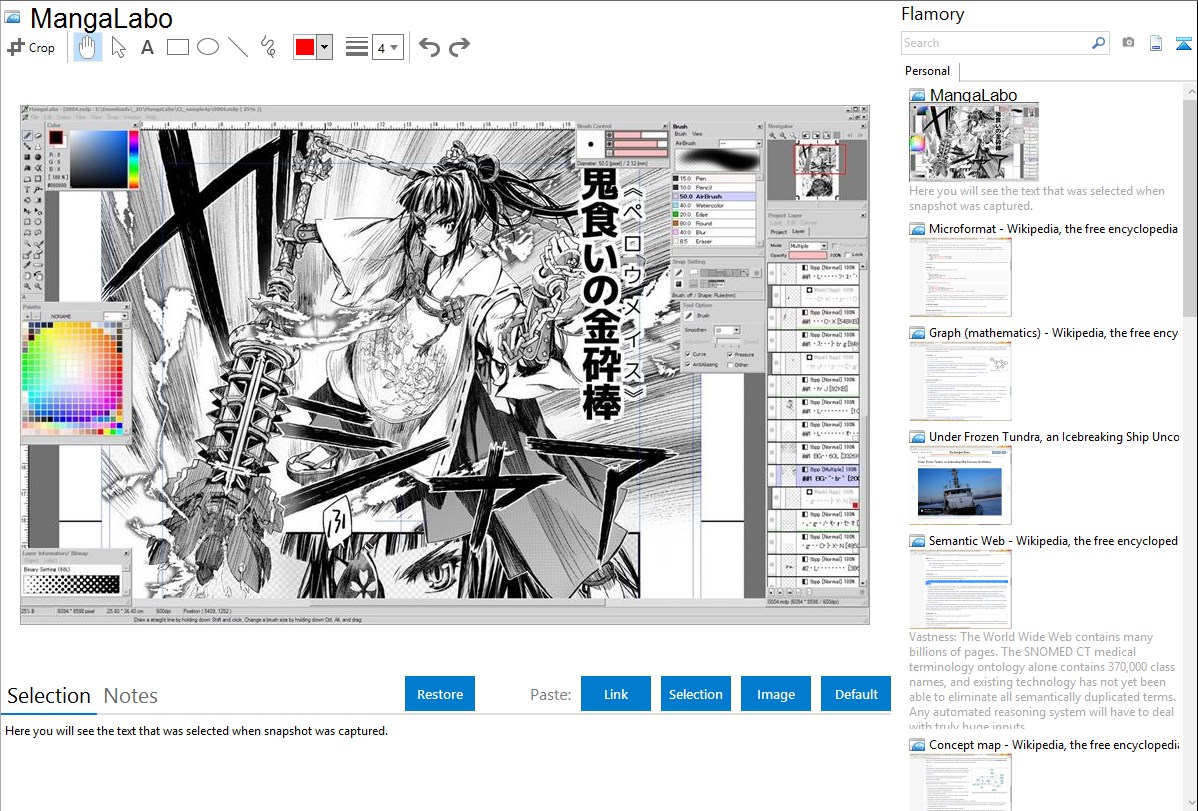Pick the ellipse shape tool
This screenshot has height=811, width=1198.
coord(208,47)
